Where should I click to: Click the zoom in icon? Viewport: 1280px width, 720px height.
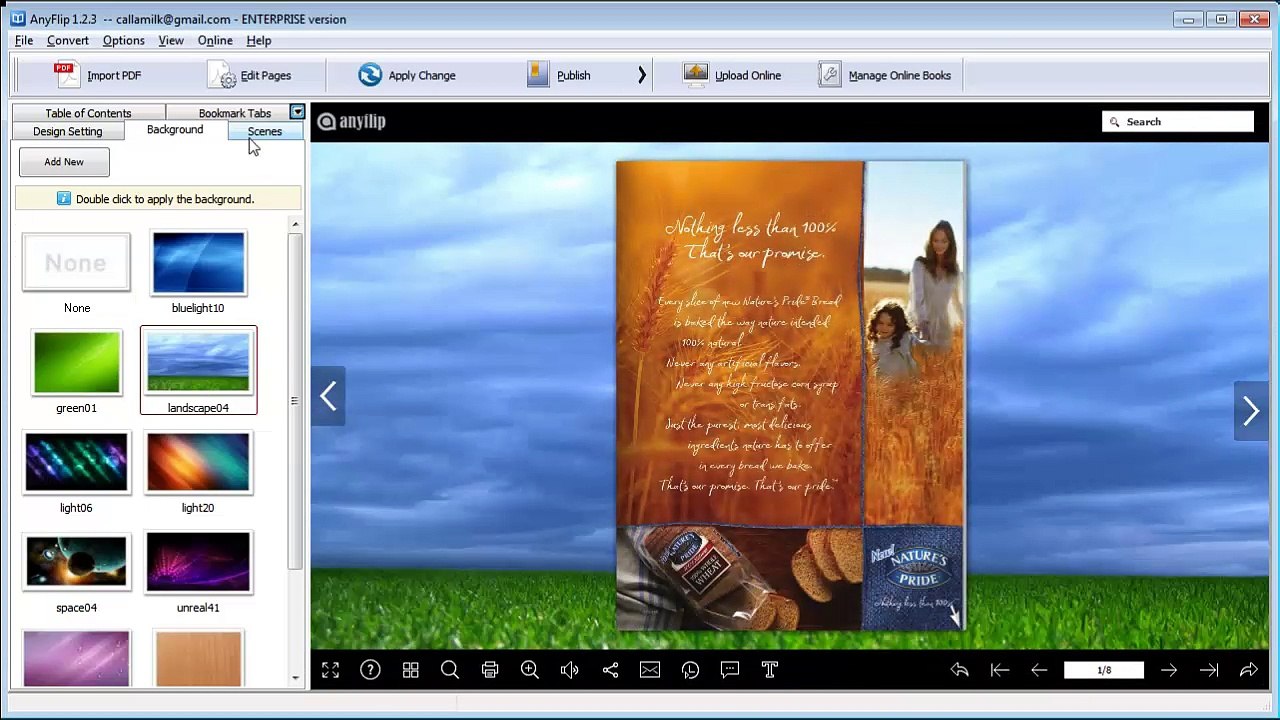click(530, 670)
